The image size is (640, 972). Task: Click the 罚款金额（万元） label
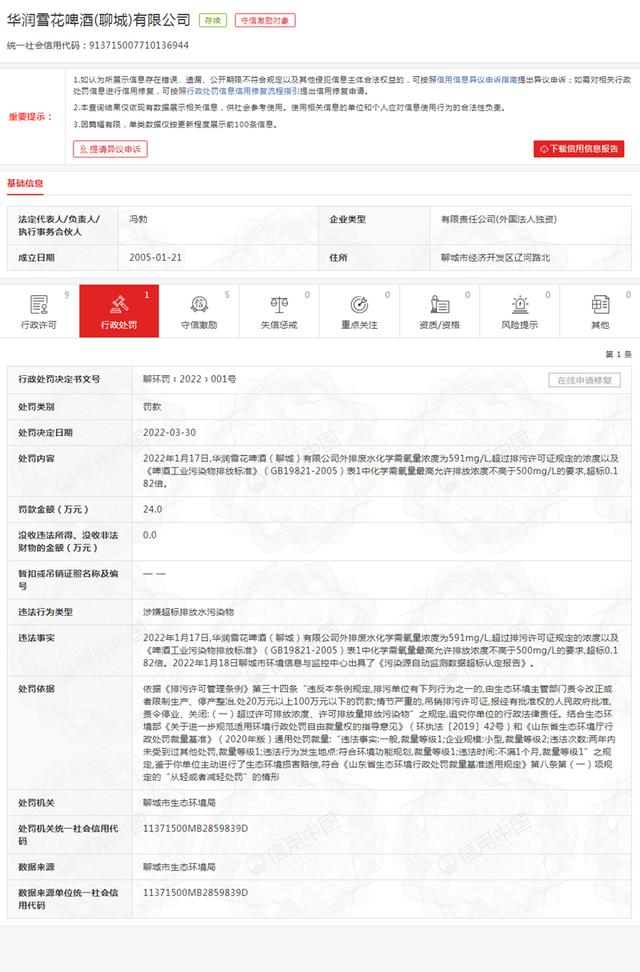tap(53, 509)
